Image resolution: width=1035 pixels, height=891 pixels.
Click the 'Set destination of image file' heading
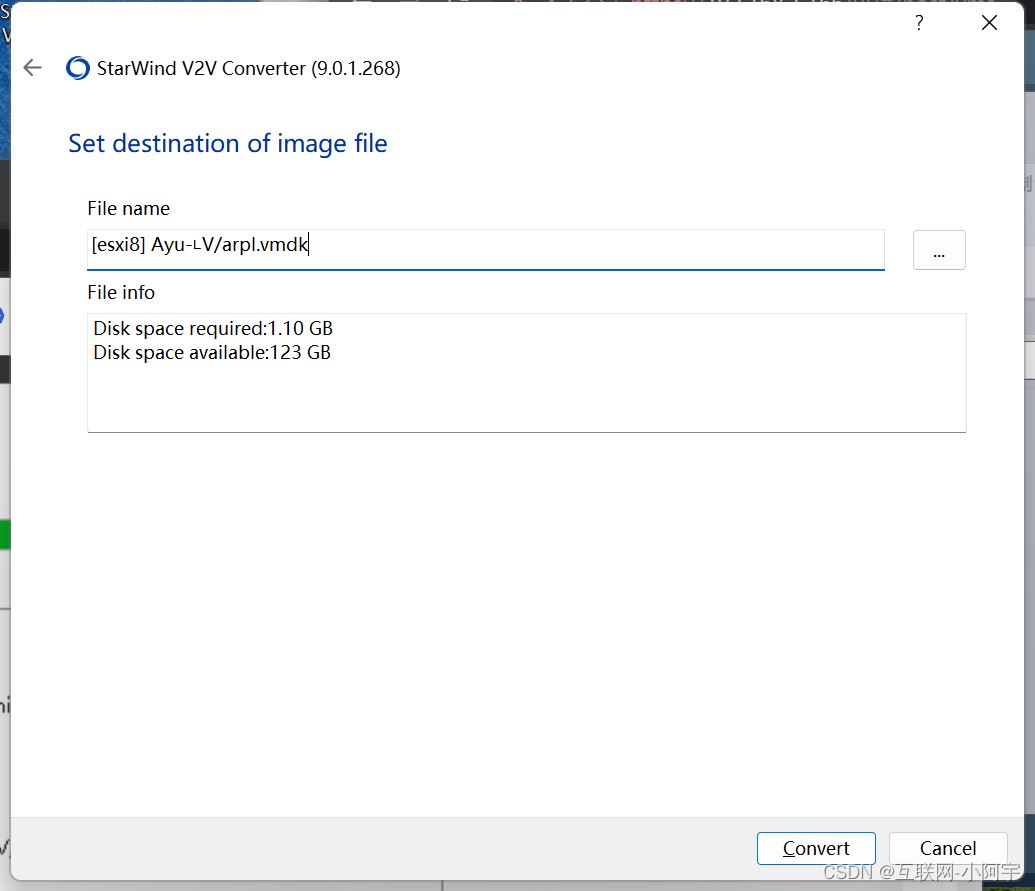(228, 143)
